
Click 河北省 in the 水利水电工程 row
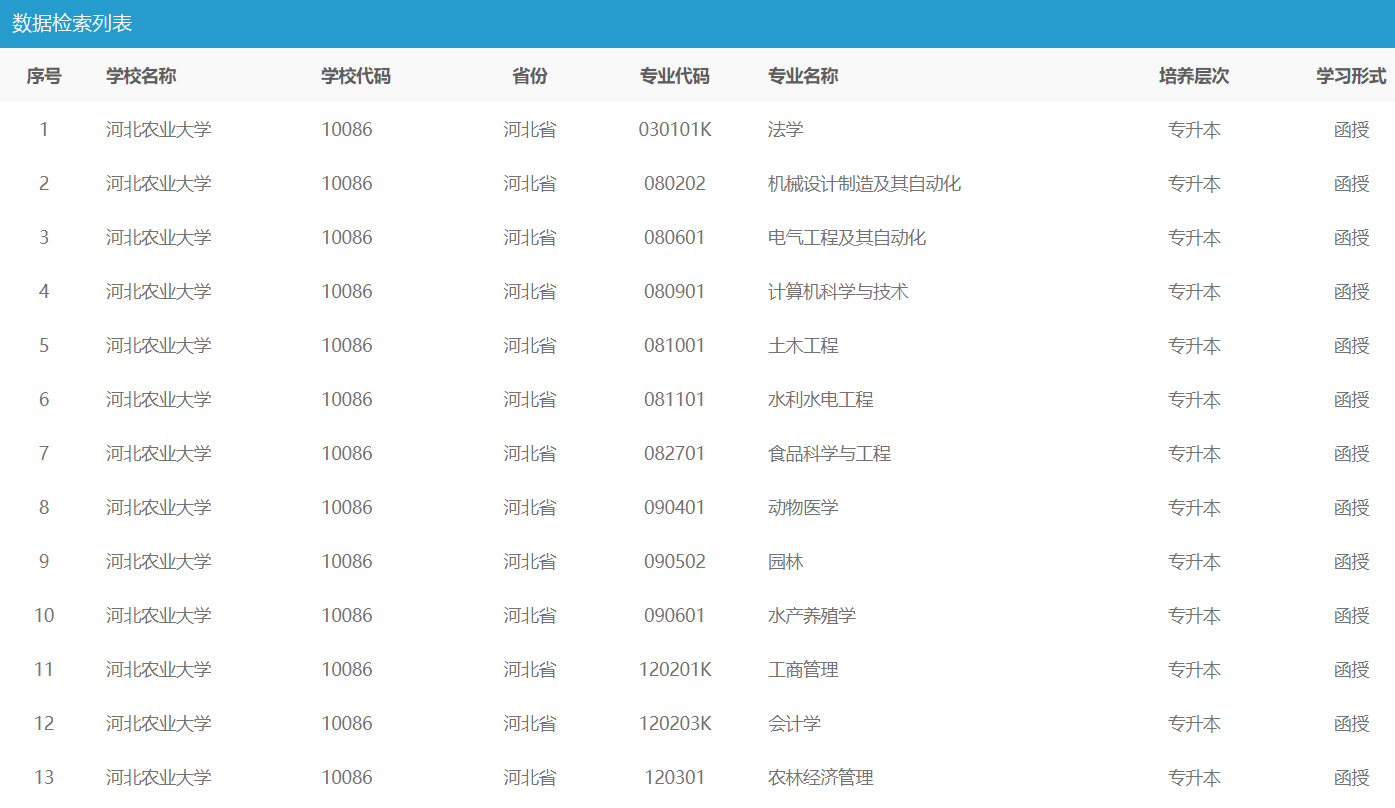pyautogui.click(x=530, y=400)
